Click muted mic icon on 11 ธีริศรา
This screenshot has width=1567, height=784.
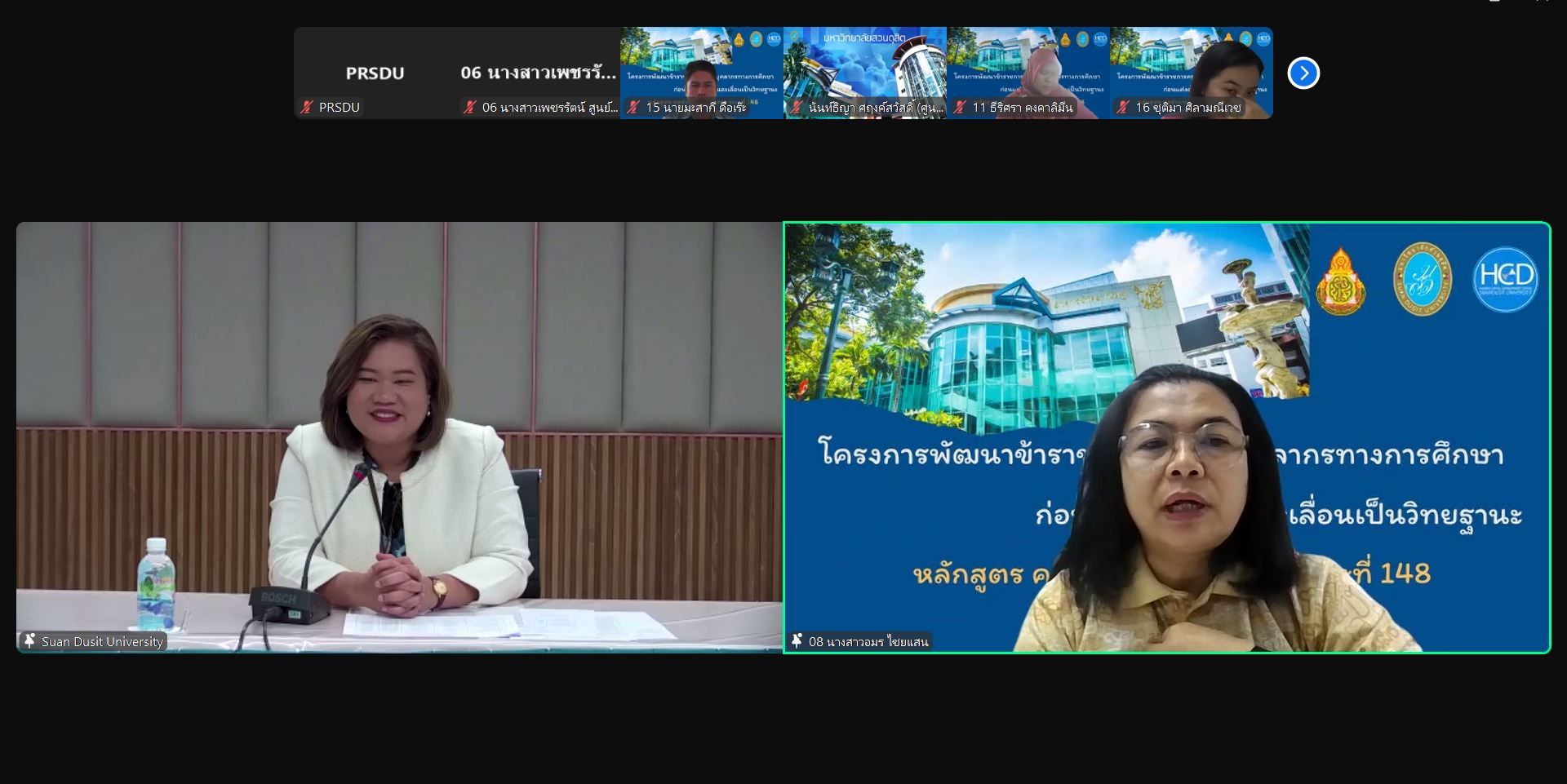pyautogui.click(x=960, y=107)
